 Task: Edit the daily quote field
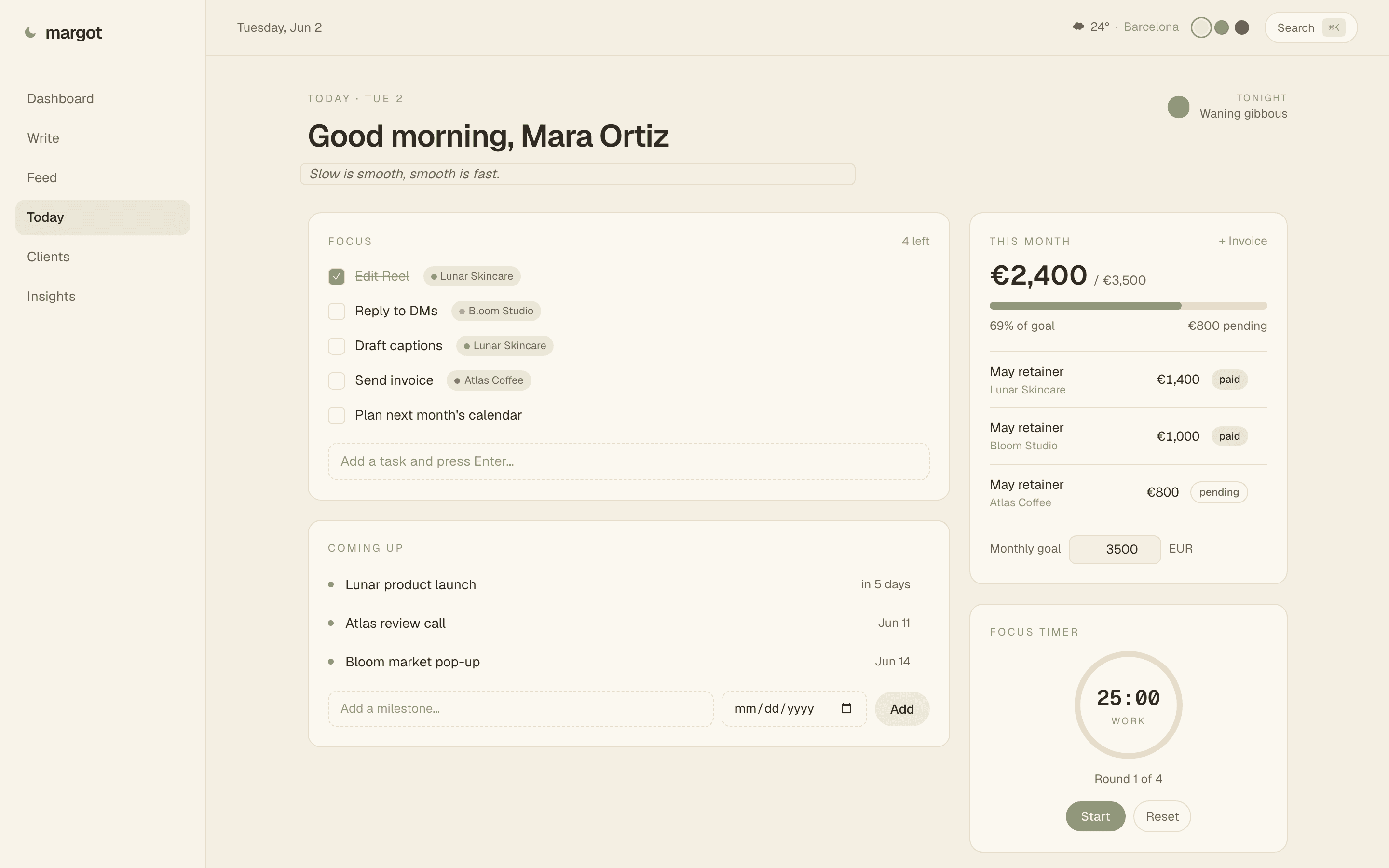point(577,174)
